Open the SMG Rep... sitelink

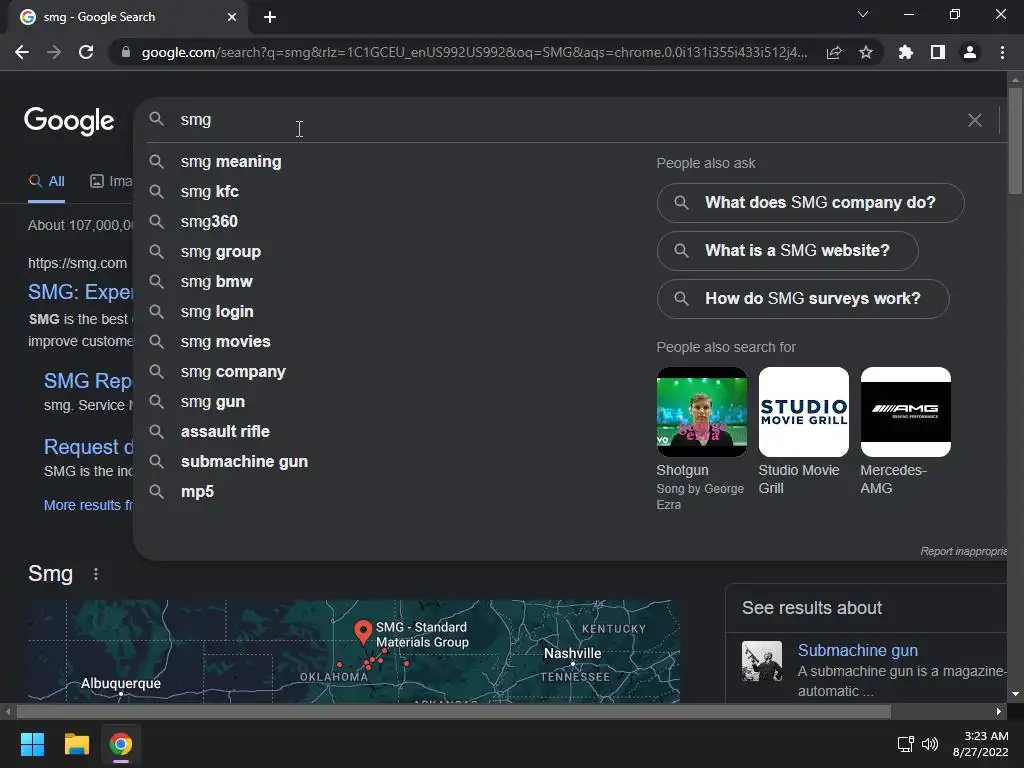pos(88,381)
